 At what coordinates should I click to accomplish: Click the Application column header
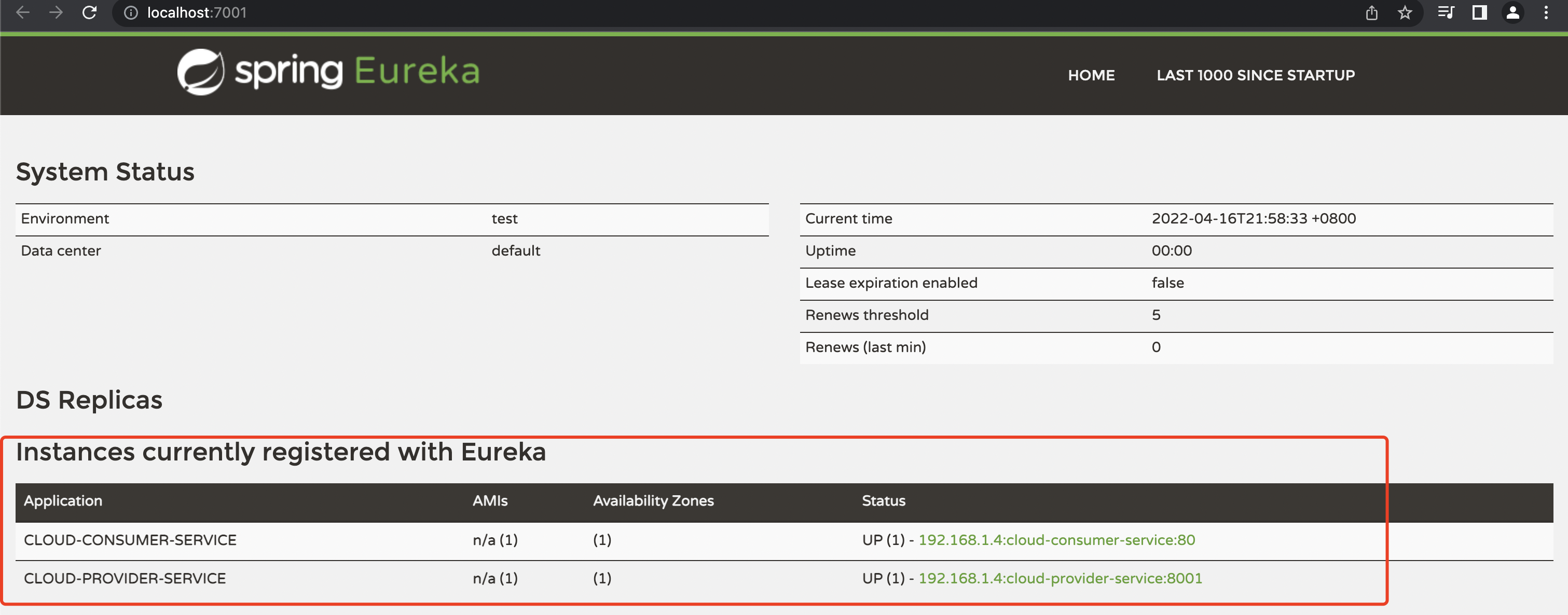[x=63, y=500]
